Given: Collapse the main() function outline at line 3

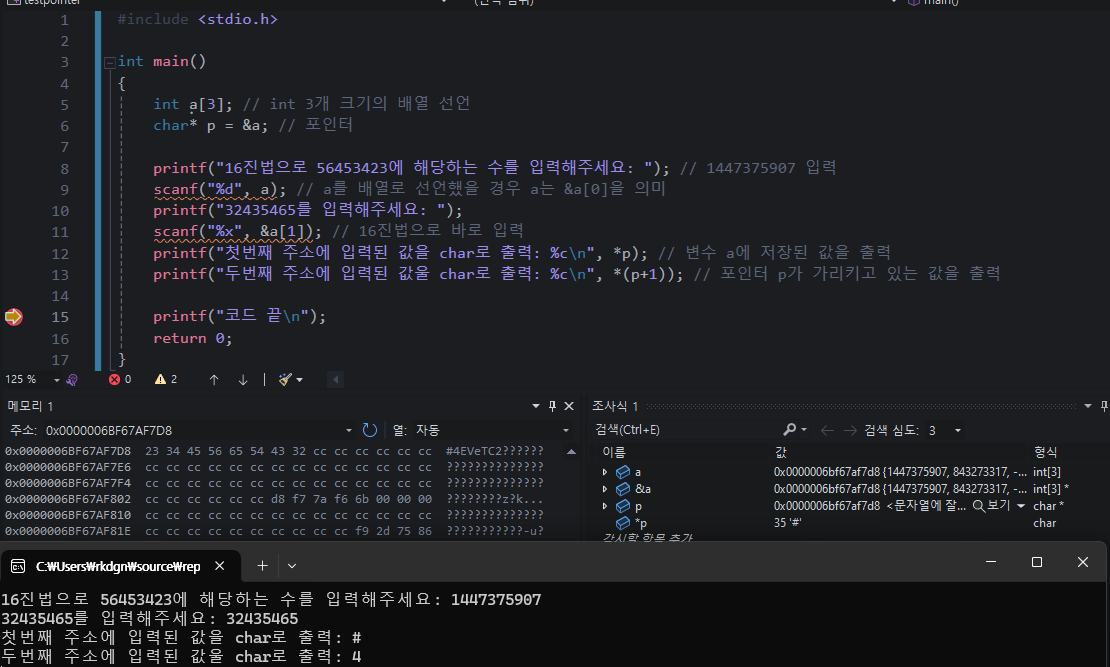Looking at the screenshot, I should point(110,62).
